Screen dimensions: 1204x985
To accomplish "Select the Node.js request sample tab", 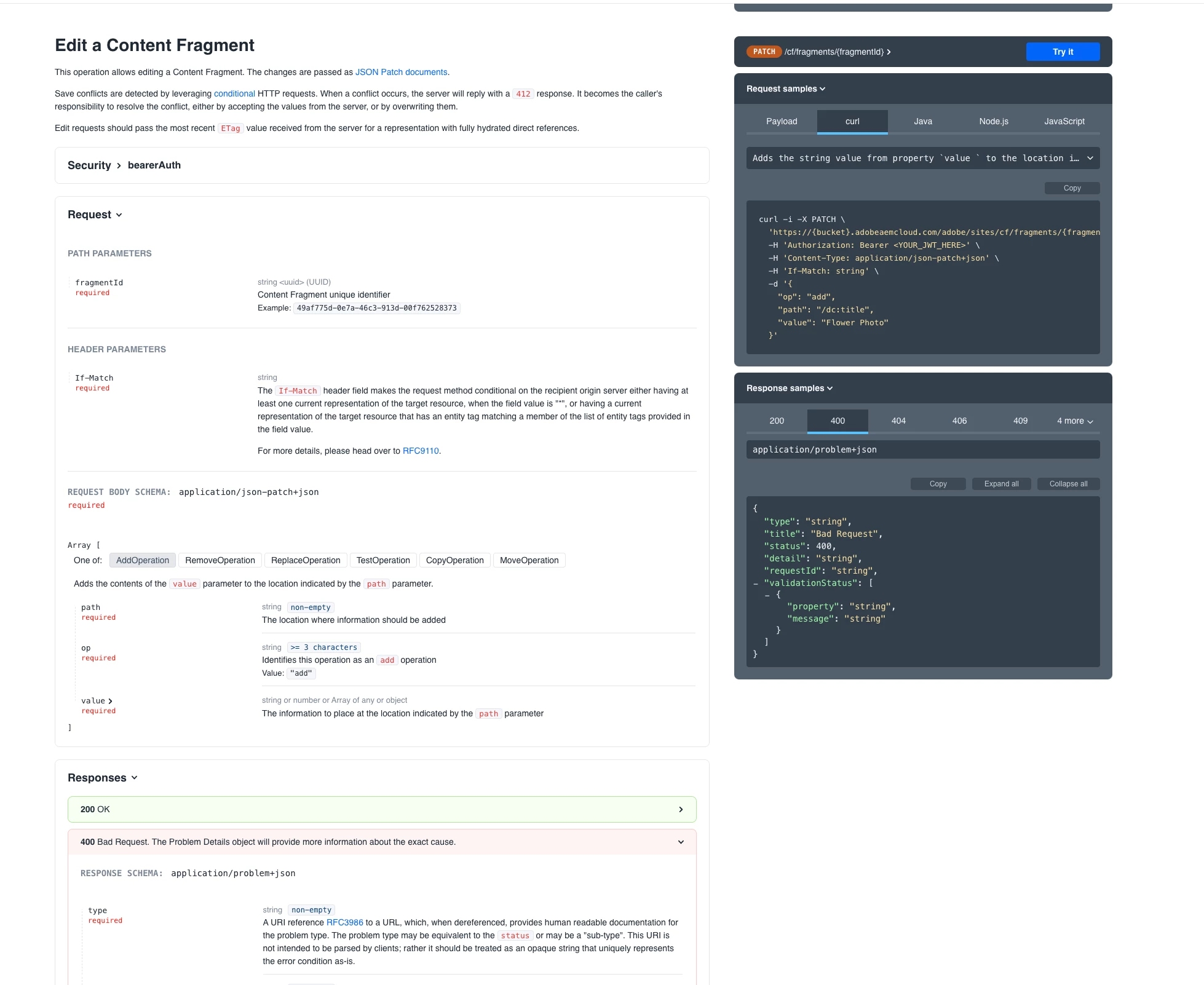I will [x=993, y=122].
